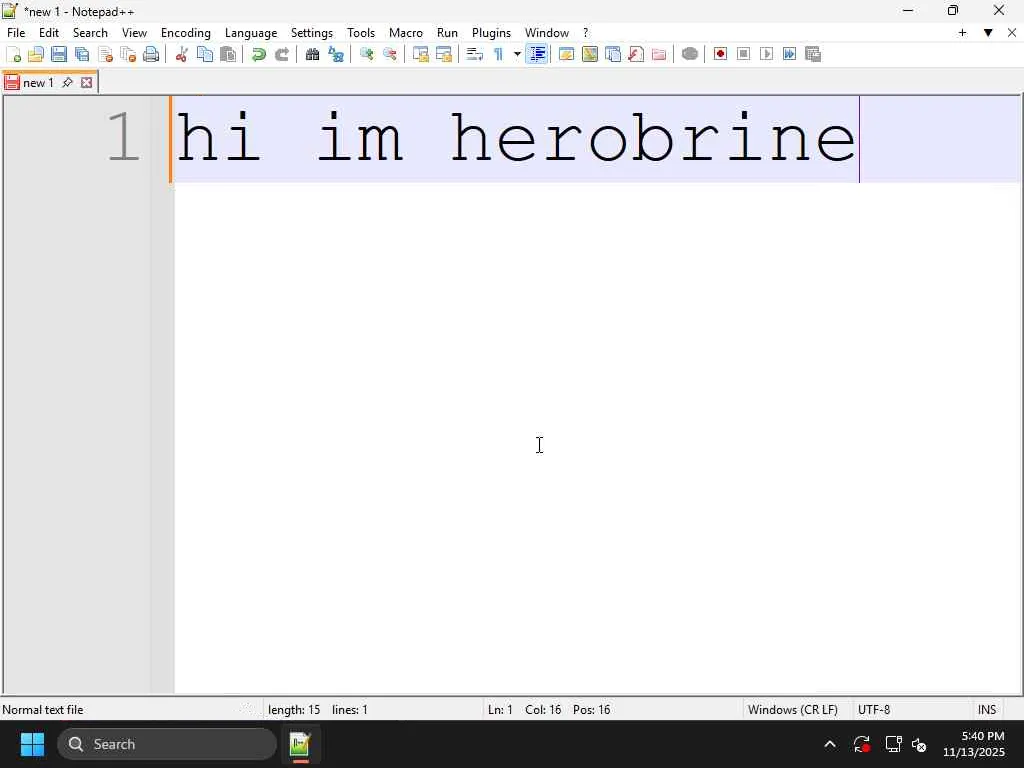Image resolution: width=1024 pixels, height=768 pixels.
Task: Open the Tools menu
Action: coord(360,33)
